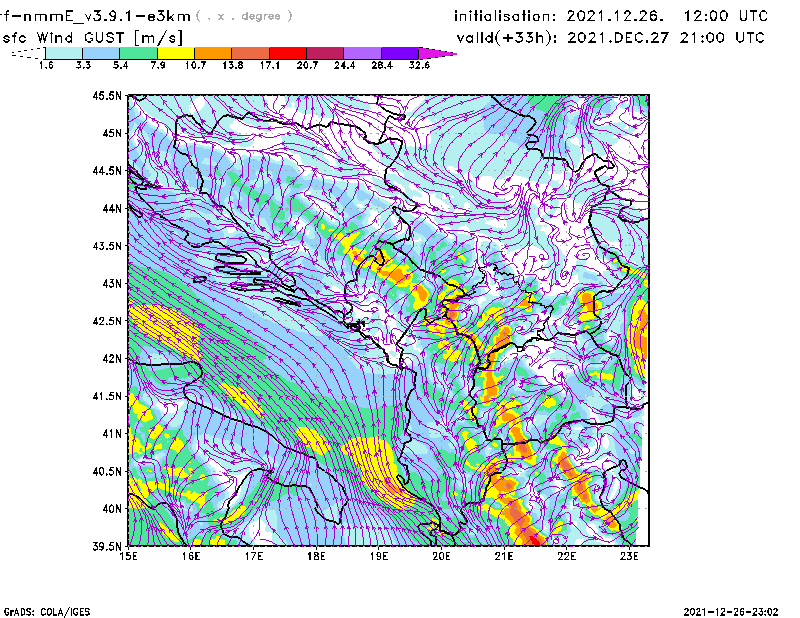800x618 pixels.
Task: Click legend value "20.7"
Action: (307, 65)
